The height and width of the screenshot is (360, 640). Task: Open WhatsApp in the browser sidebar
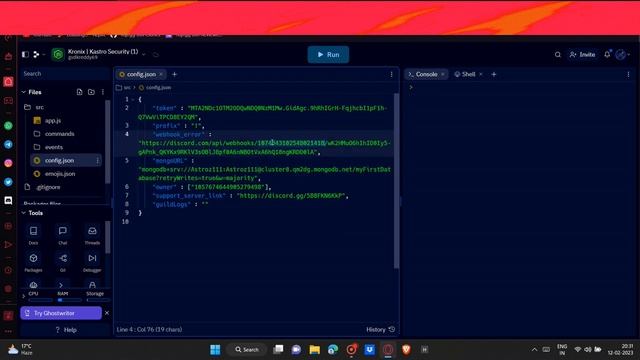[8, 126]
